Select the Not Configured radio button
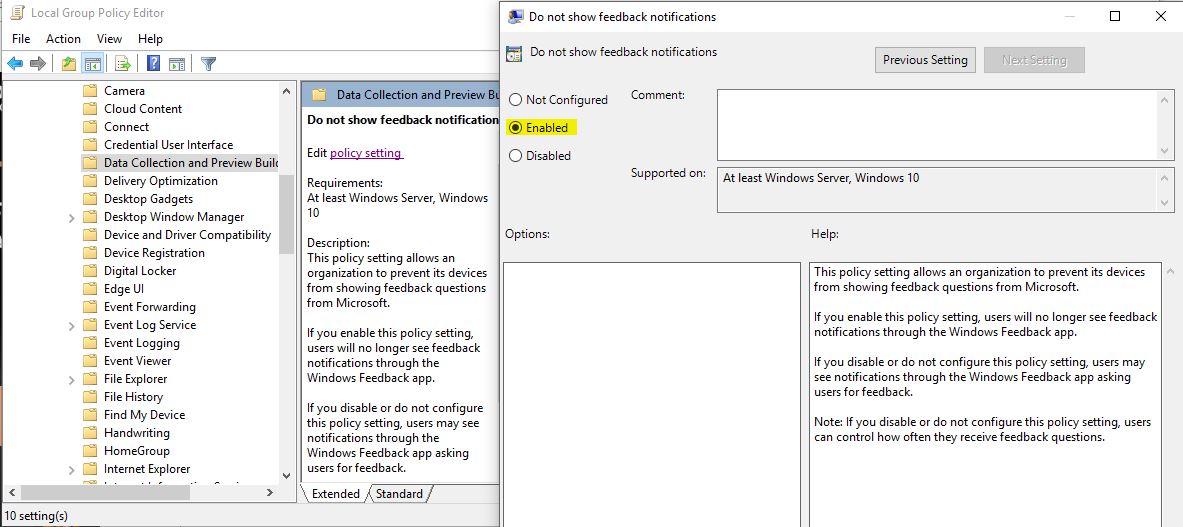The height and width of the screenshot is (527, 1183). [x=515, y=100]
